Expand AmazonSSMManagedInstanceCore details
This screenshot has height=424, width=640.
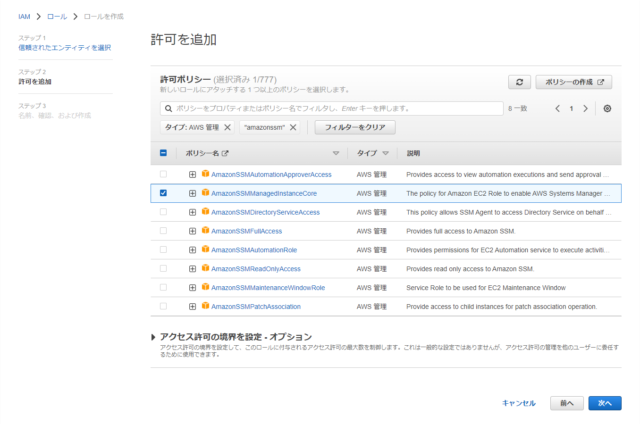pyautogui.click(x=192, y=193)
